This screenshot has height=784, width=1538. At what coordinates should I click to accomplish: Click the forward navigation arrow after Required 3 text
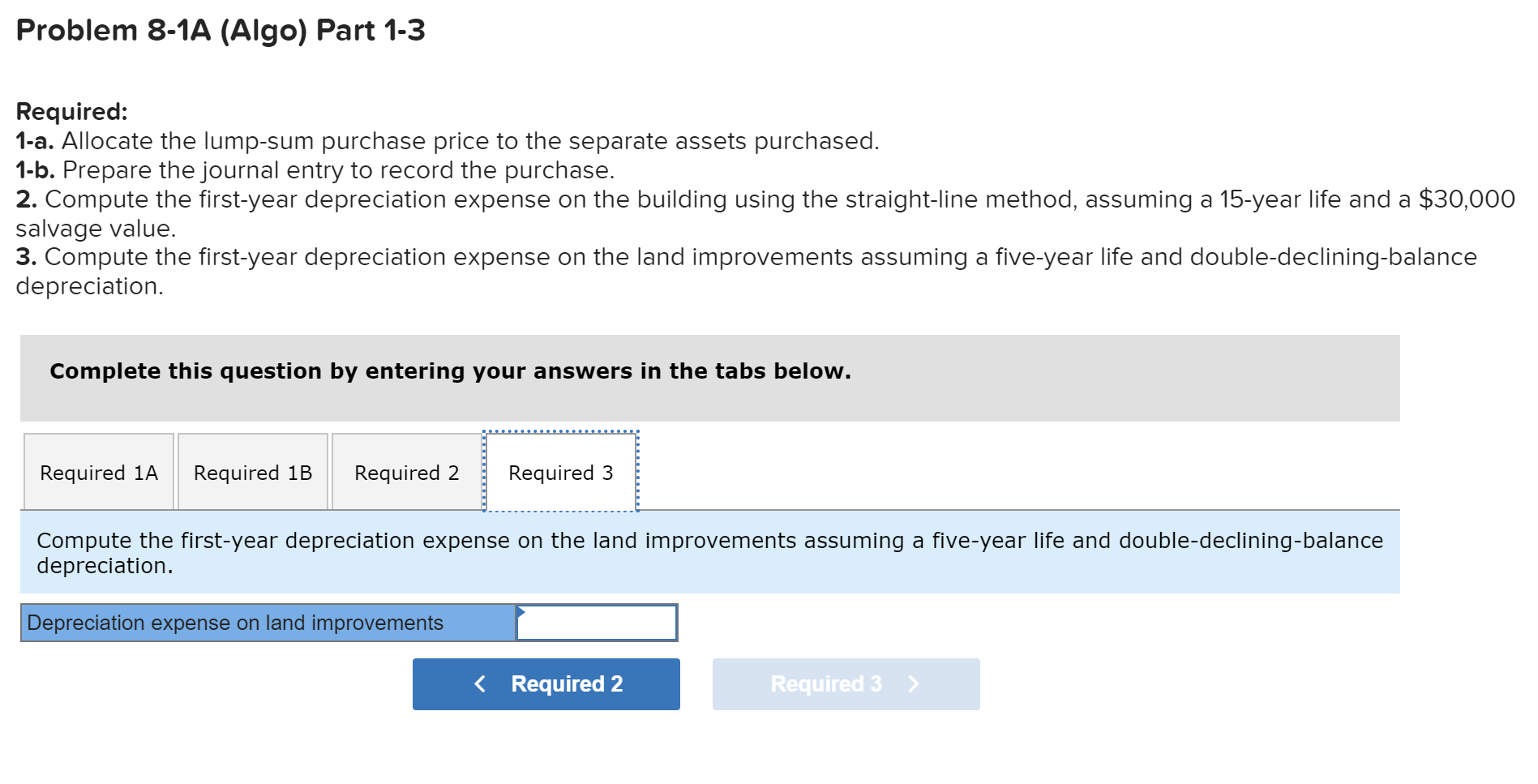pos(915,683)
